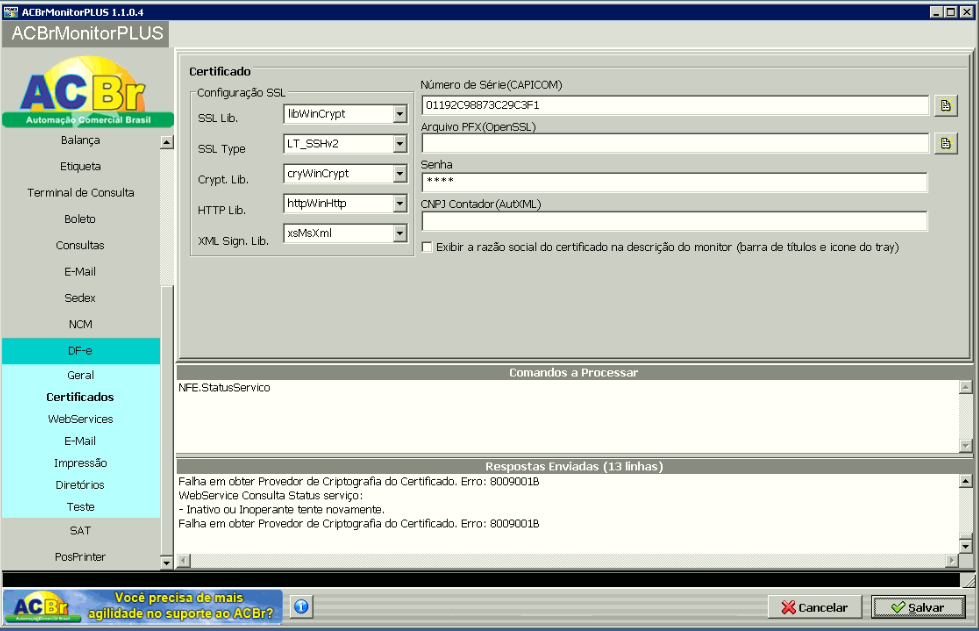Select Geral under DF-e
979x631 pixels.
81,375
